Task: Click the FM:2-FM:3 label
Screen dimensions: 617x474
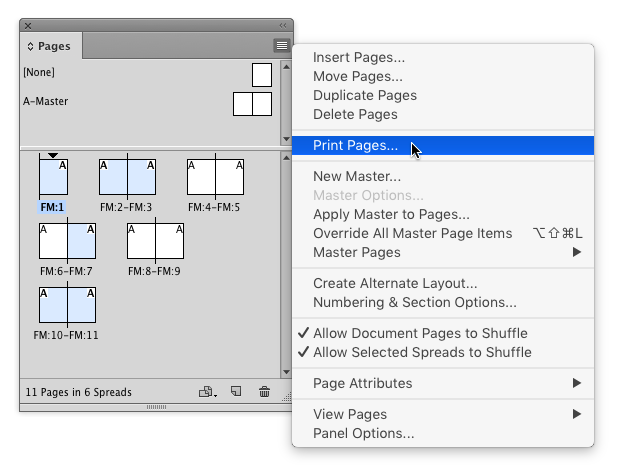Action: tap(126, 207)
